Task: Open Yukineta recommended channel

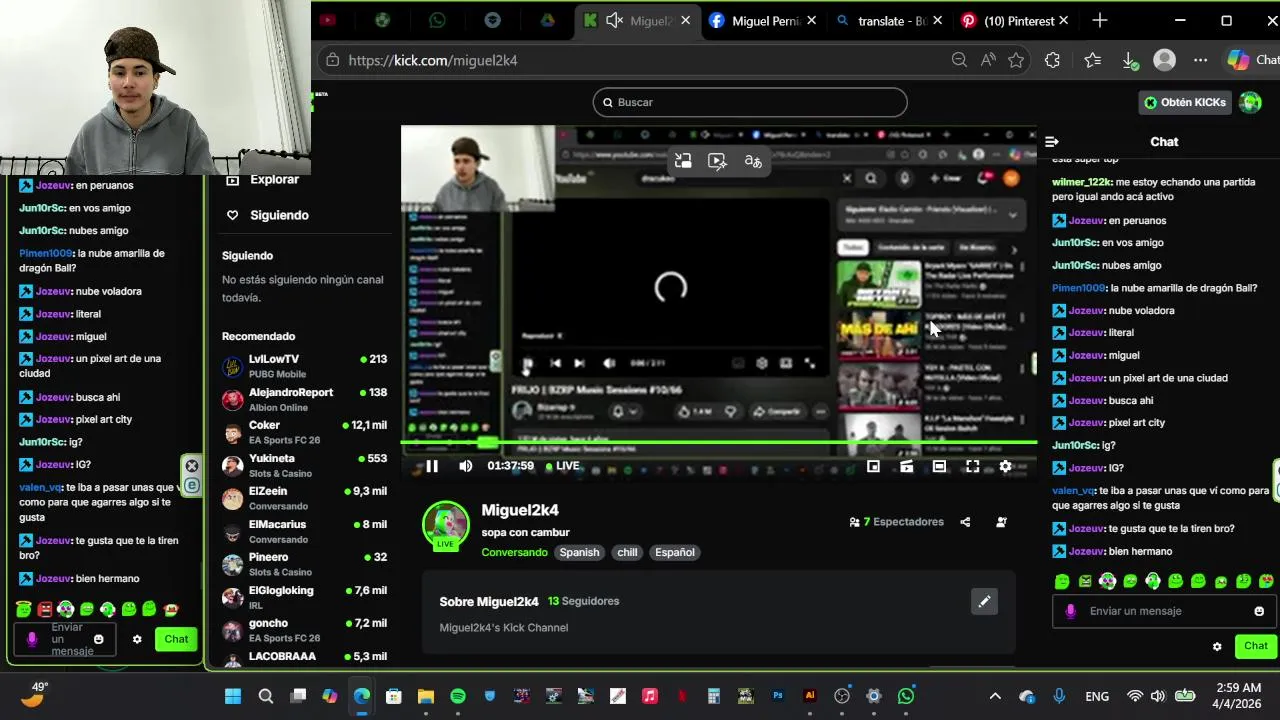Action: [304, 465]
